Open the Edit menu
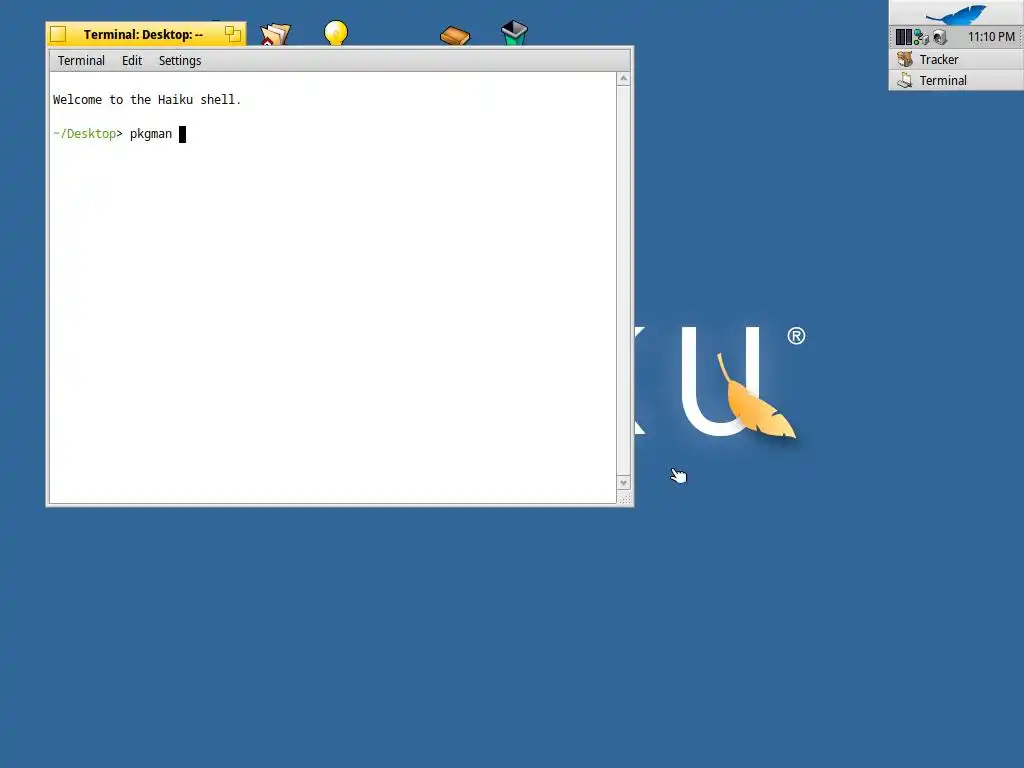The width and height of the screenshot is (1024, 768). pyautogui.click(x=131, y=61)
